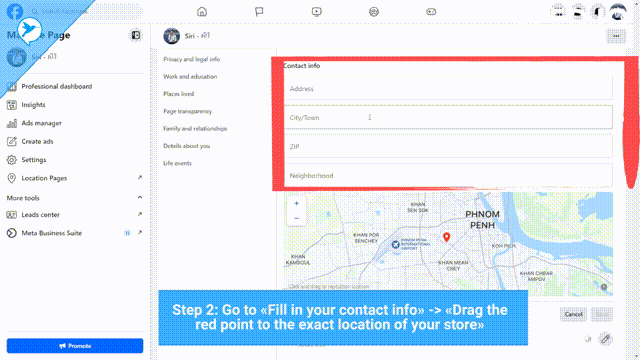This screenshot has height=360, width=640.
Task: Zoom out on the map
Action: [296, 218]
